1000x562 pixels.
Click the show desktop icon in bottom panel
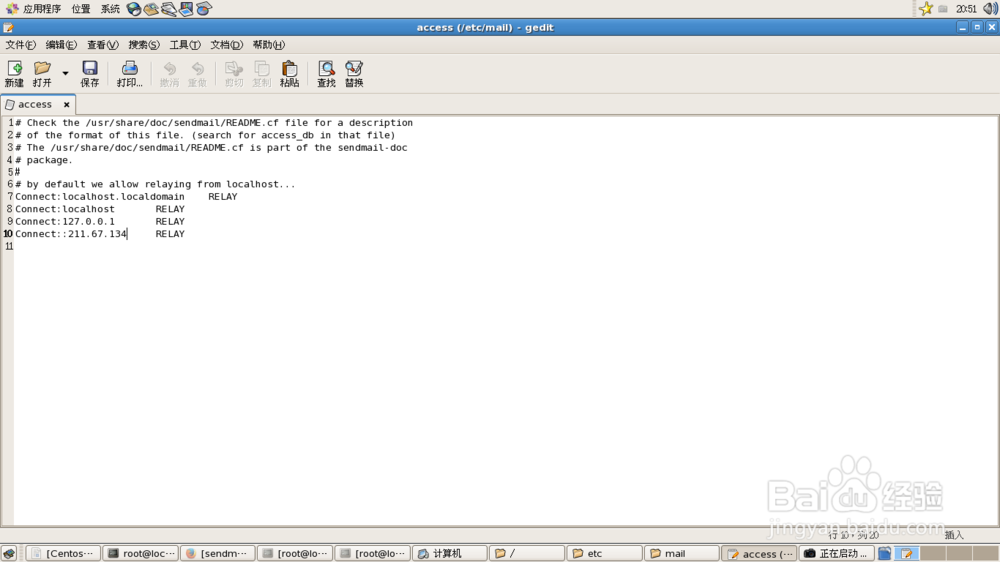9,553
